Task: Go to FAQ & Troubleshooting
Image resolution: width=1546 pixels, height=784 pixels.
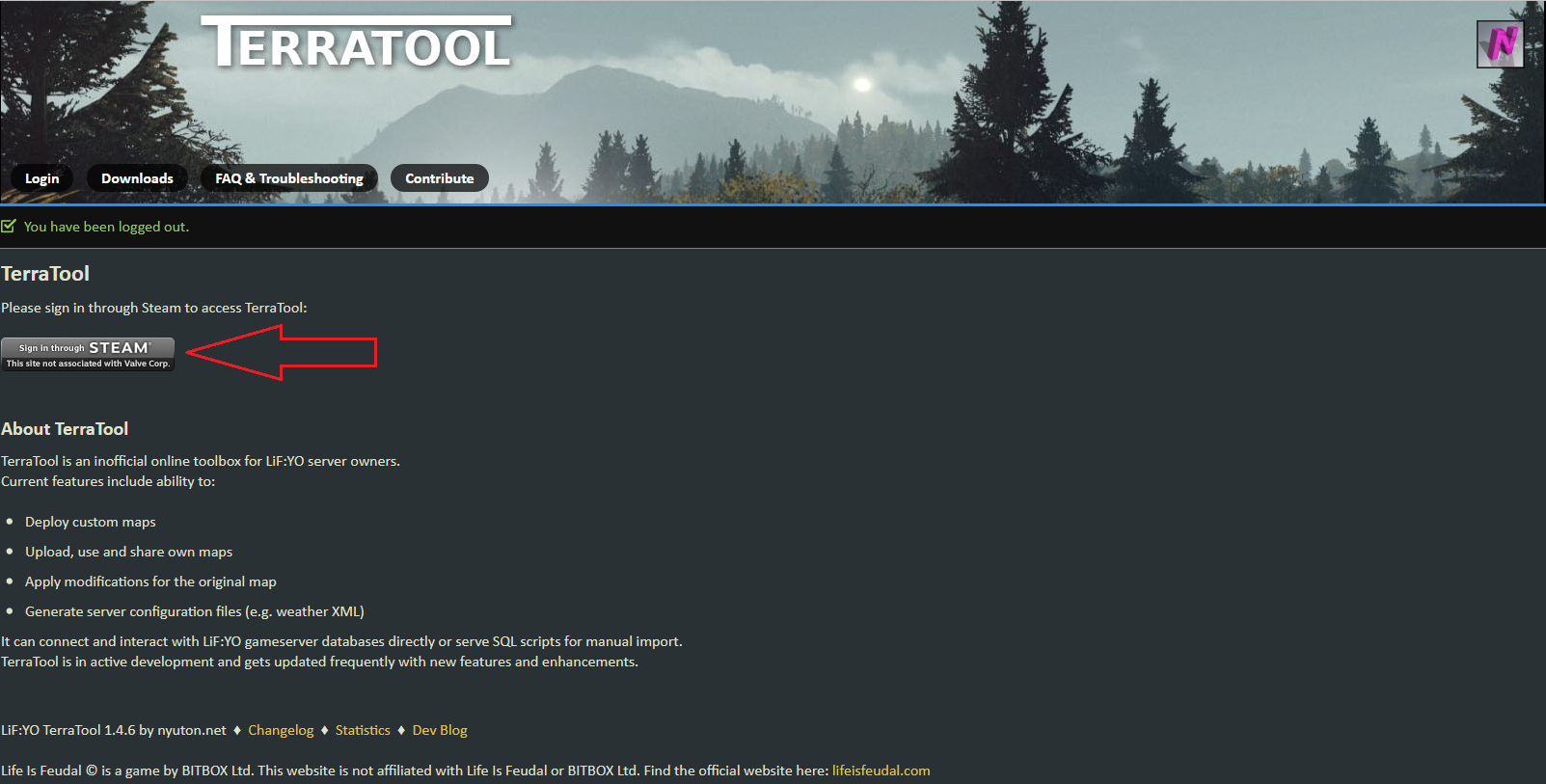Action: click(289, 178)
